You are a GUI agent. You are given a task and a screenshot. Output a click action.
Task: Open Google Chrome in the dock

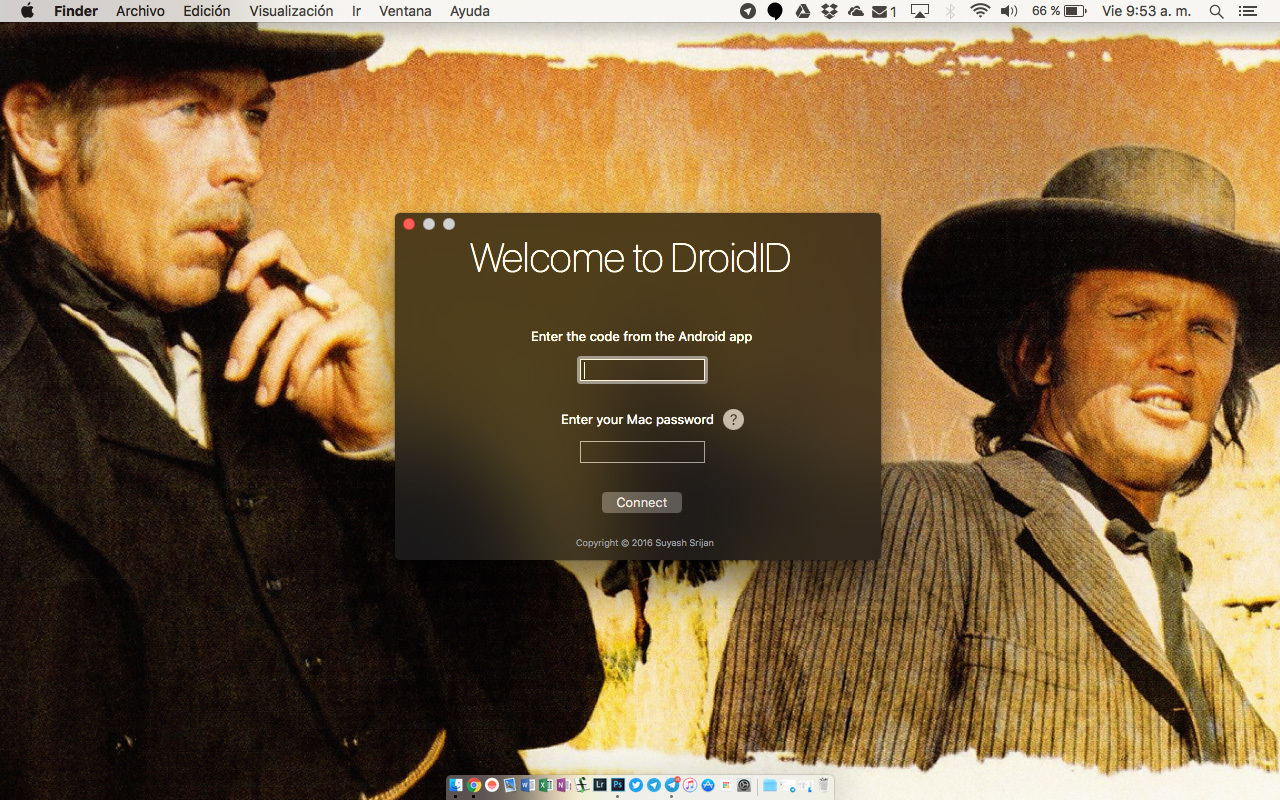click(x=474, y=785)
